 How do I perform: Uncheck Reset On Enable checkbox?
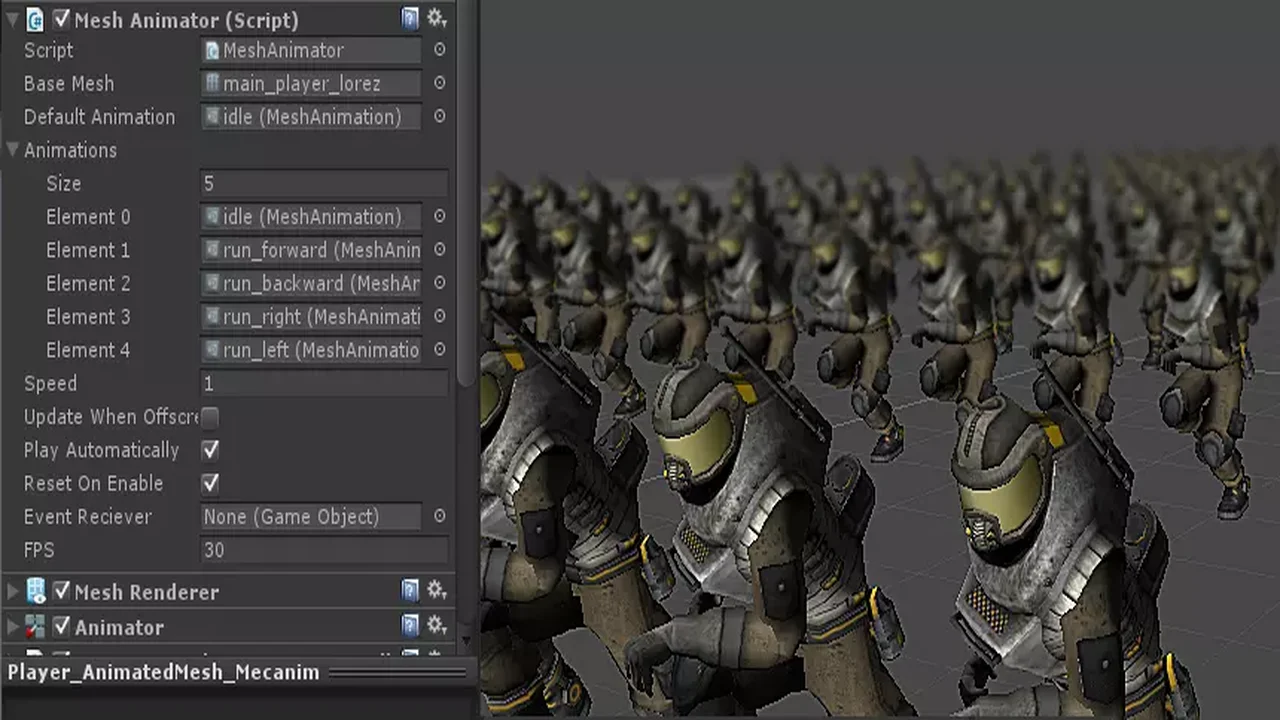pyautogui.click(x=210, y=483)
